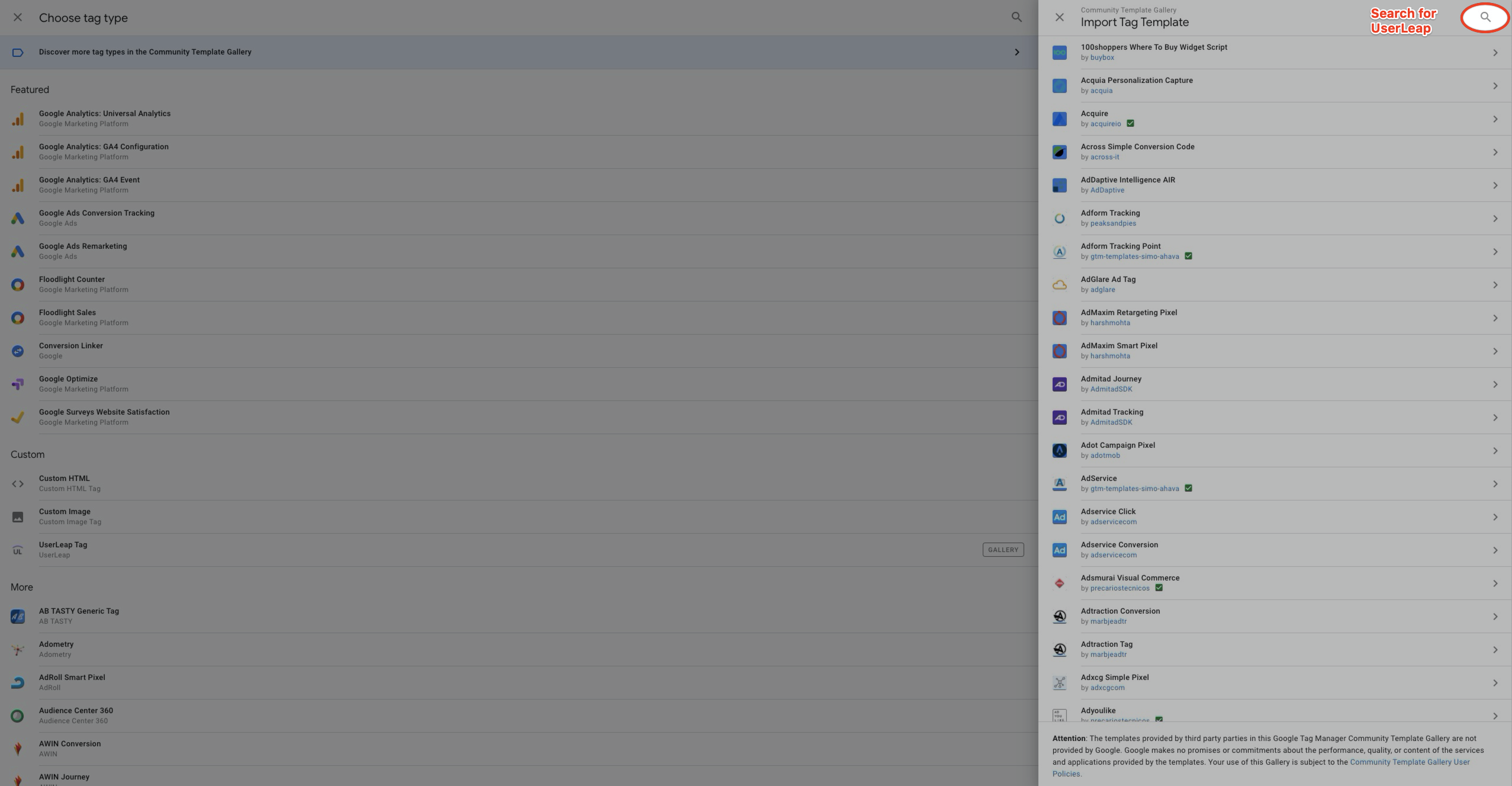Click search icon in Choose tag type header
Viewport: 1512px width, 786px height.
1016,17
